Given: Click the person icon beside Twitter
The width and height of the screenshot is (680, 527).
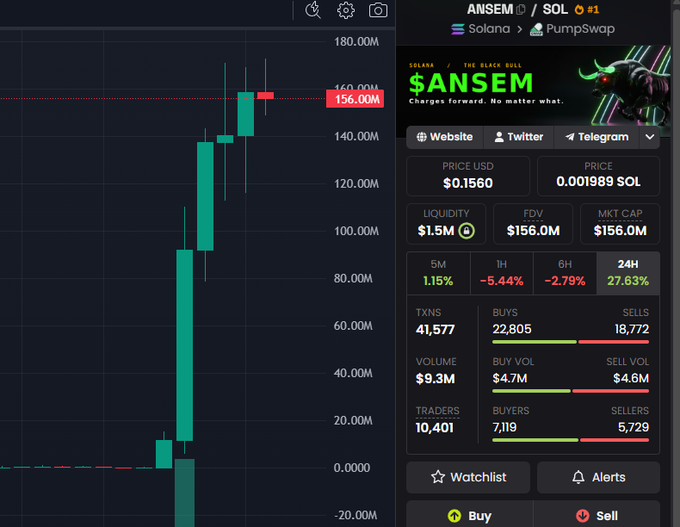Looking at the screenshot, I should 499,137.
